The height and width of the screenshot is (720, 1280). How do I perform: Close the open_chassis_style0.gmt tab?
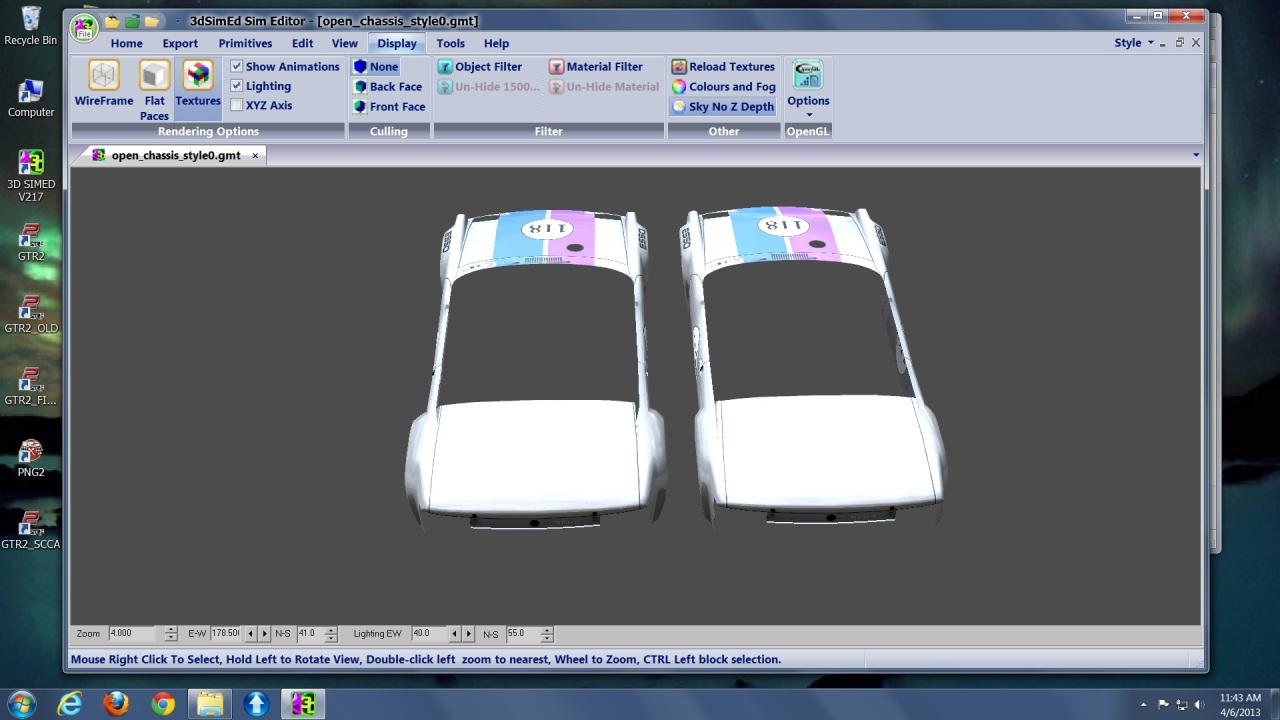click(255, 155)
